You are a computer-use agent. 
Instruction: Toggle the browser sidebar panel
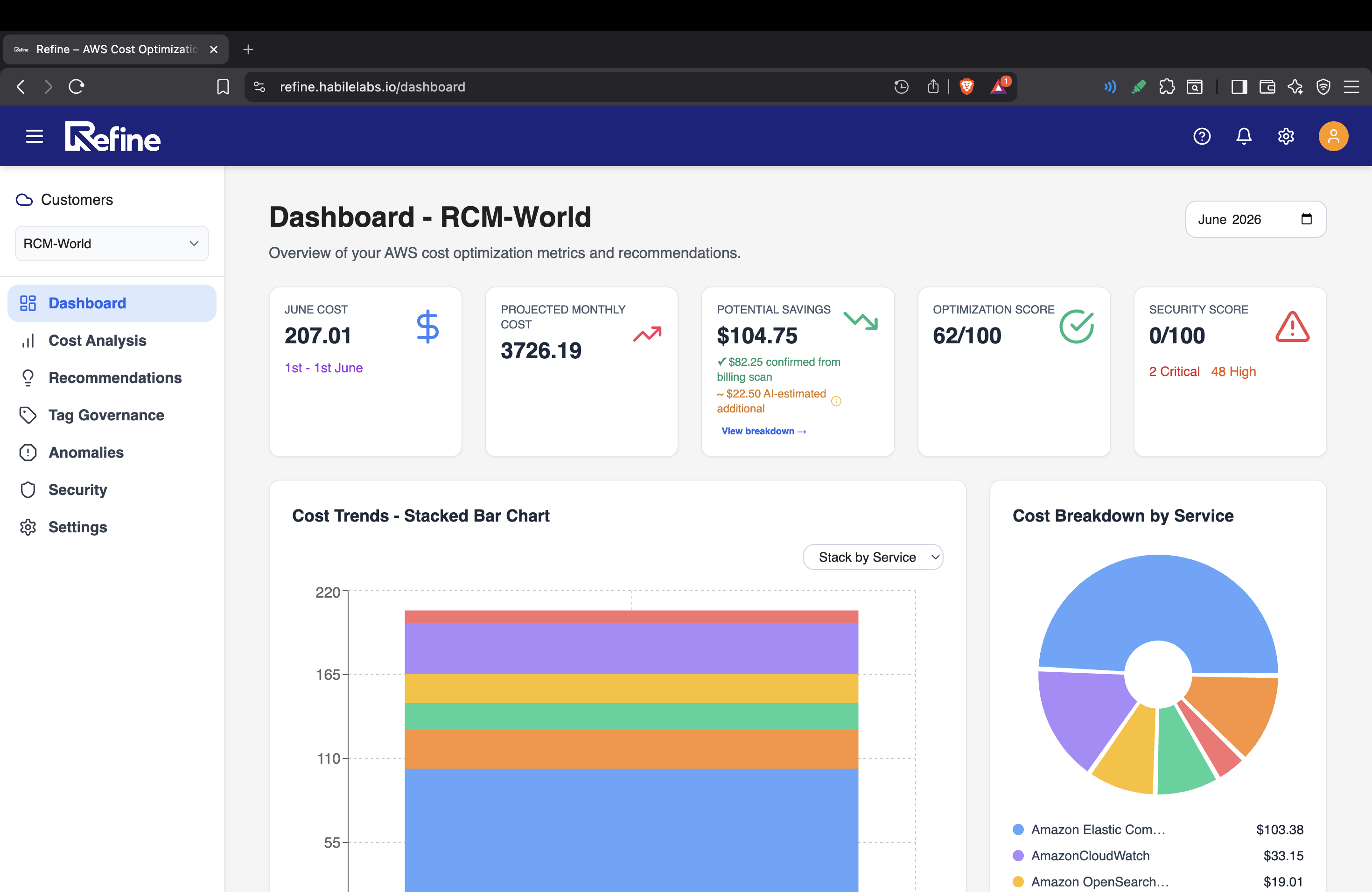[1239, 86]
